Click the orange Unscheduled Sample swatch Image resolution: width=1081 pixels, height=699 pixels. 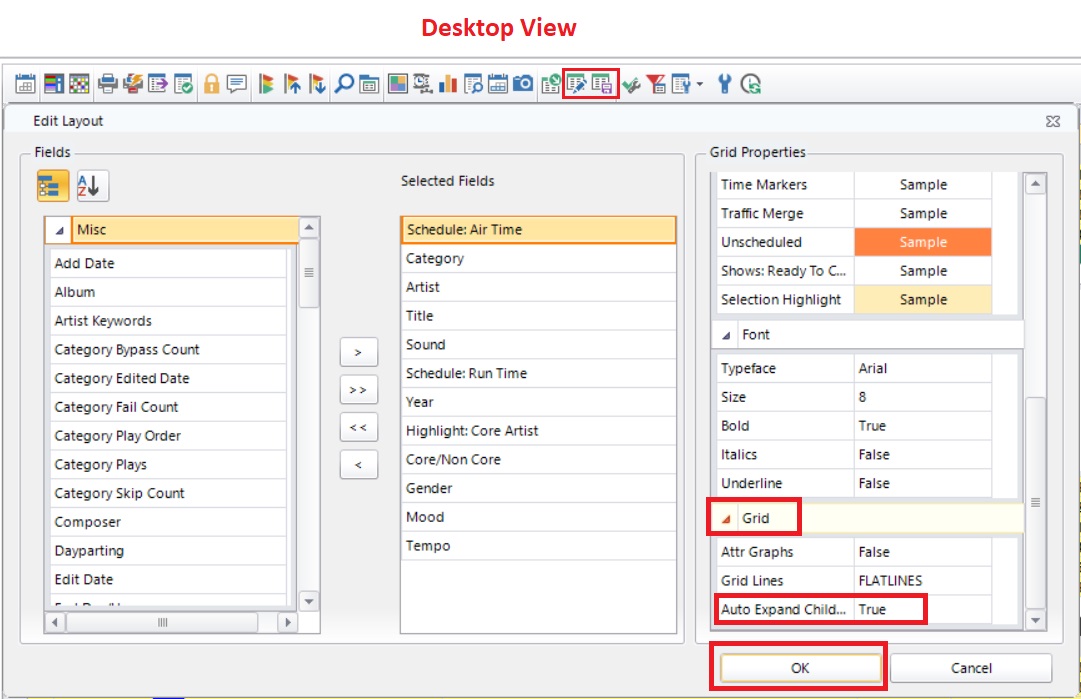[921, 242]
